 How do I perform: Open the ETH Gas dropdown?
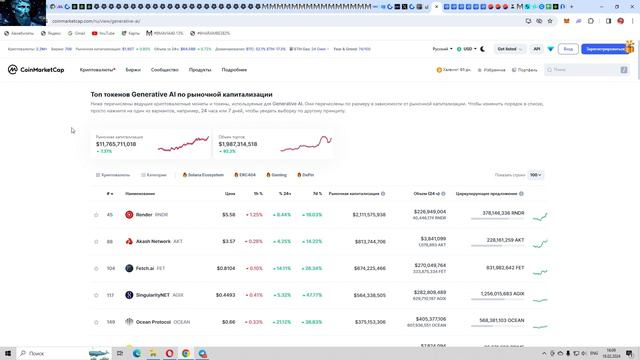[x=309, y=49]
